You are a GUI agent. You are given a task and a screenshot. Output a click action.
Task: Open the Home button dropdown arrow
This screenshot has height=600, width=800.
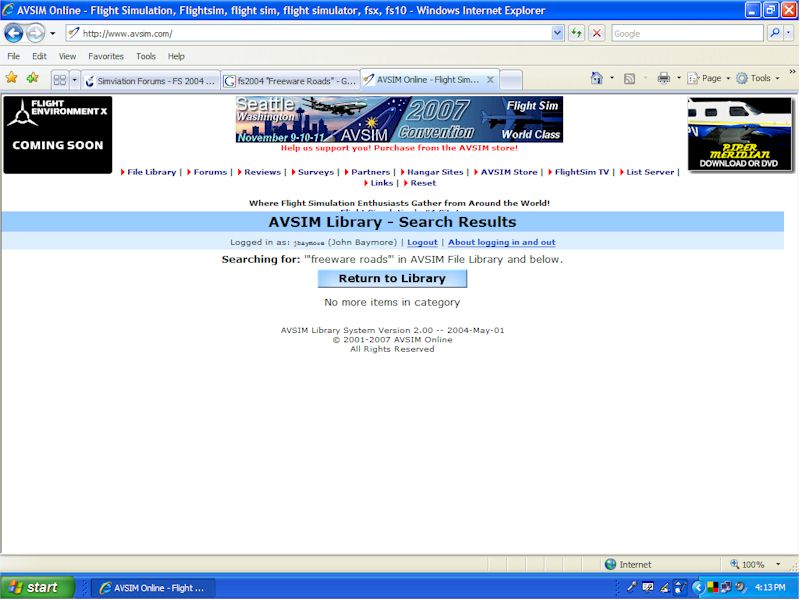612,78
